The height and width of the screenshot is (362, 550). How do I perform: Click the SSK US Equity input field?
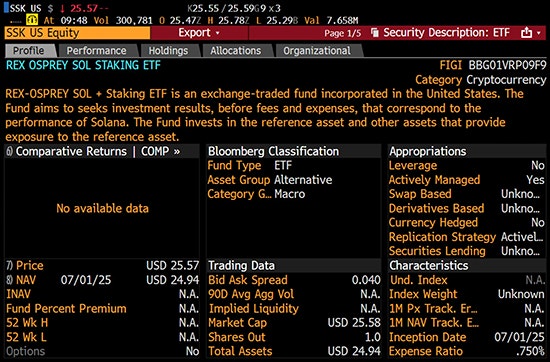coord(77,33)
